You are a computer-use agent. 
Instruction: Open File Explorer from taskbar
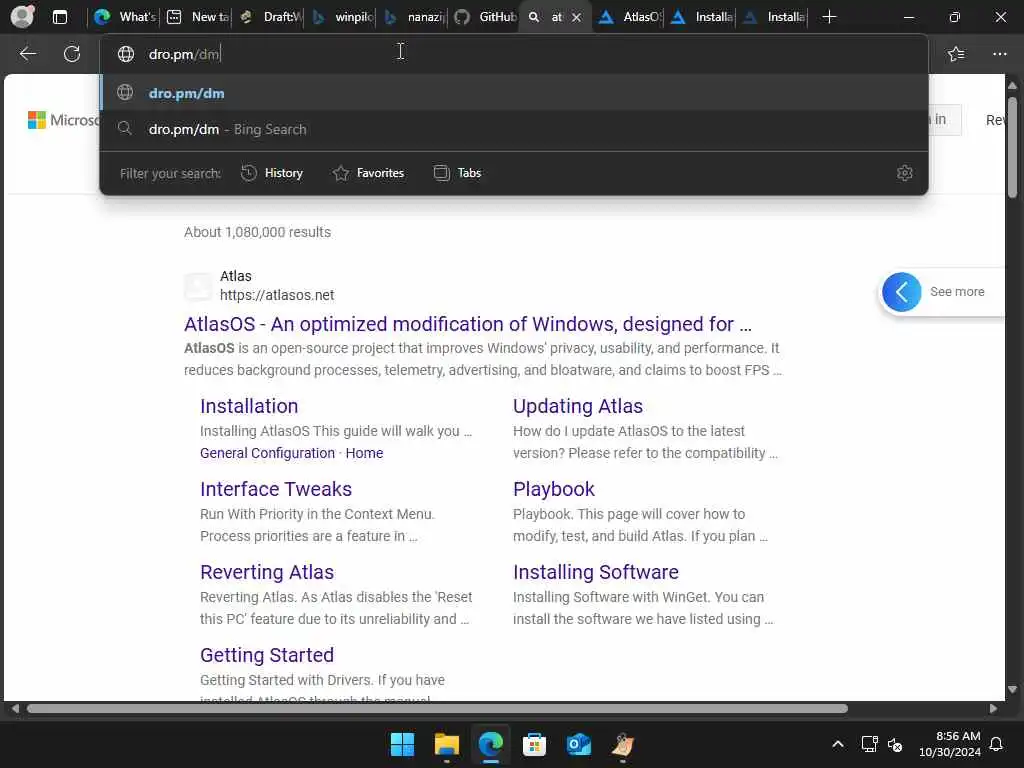pos(447,744)
